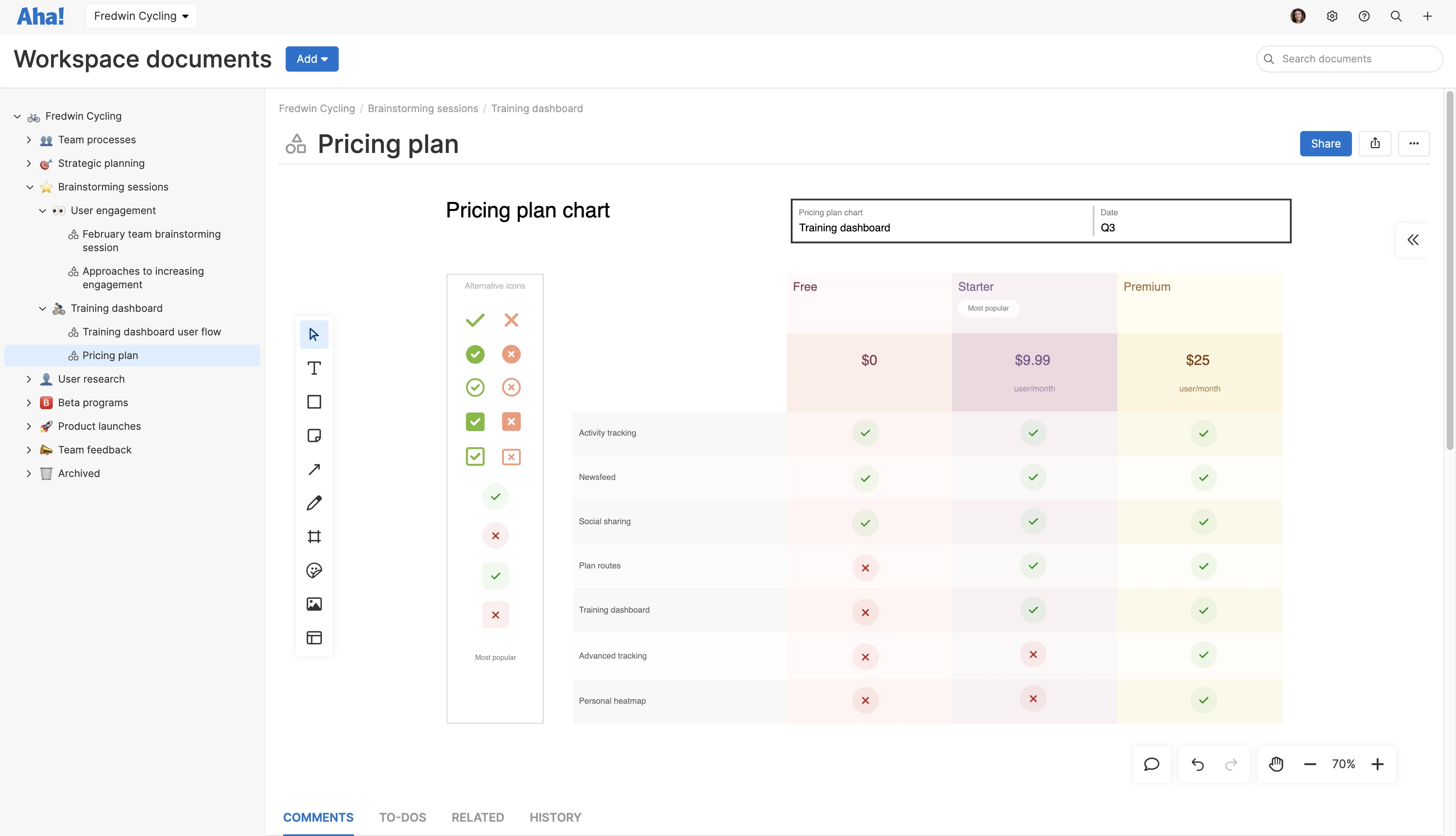The height and width of the screenshot is (836, 1456).
Task: Click the undo arrow button
Action: pos(1197,764)
